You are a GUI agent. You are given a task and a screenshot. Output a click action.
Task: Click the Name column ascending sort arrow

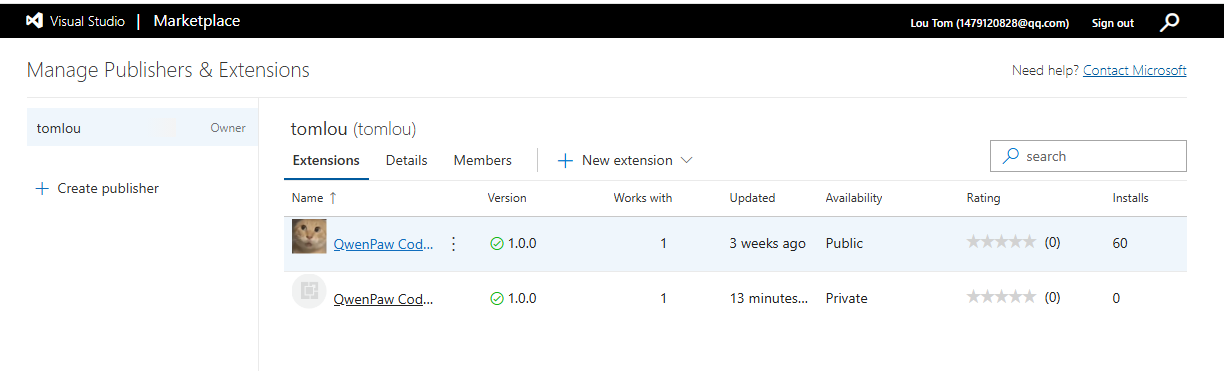[x=333, y=198]
